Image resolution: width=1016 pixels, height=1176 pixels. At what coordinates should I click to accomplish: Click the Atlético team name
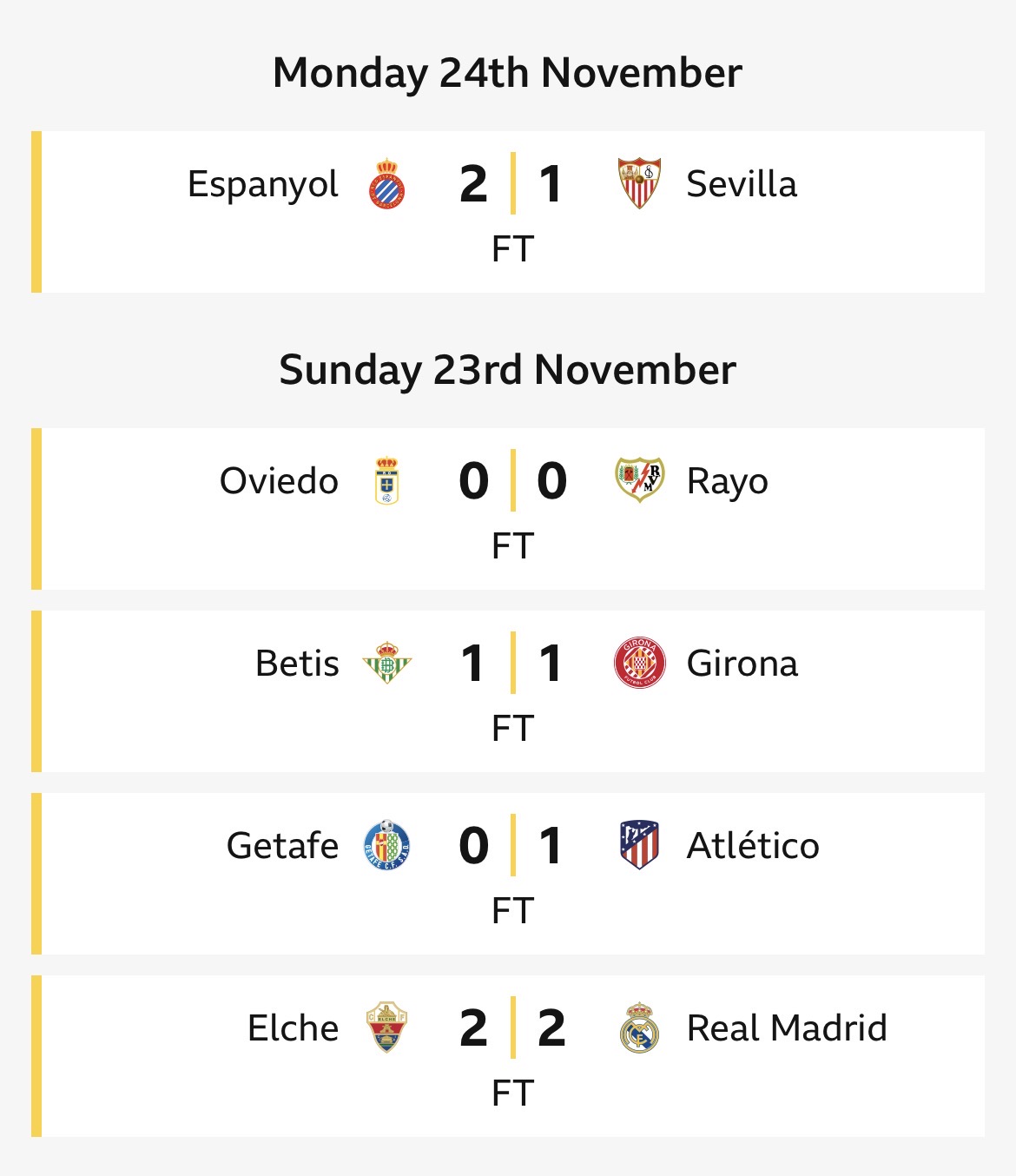[x=753, y=846]
